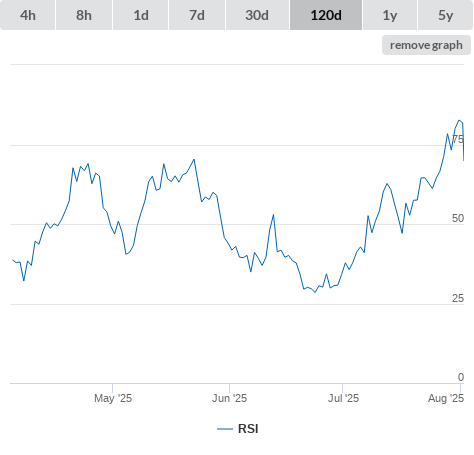The height and width of the screenshot is (455, 474).
Task: Show the 1y time range
Action: [x=390, y=15]
